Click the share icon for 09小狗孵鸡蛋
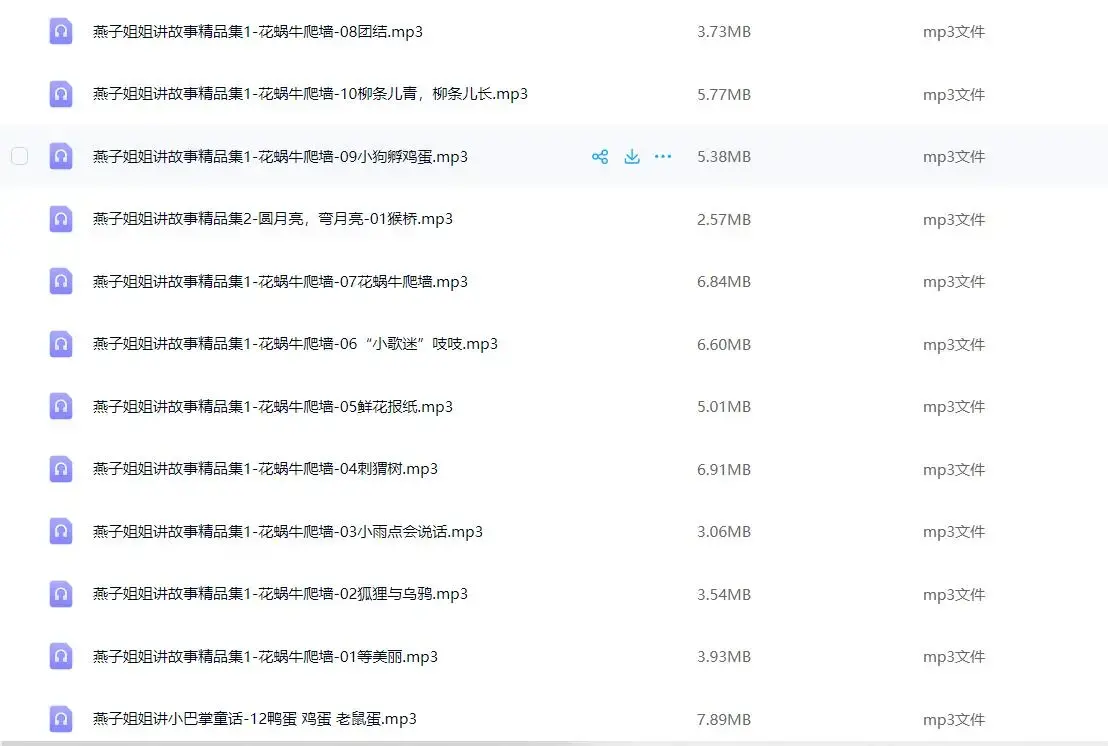Screen dimensions: 1108x746 pos(600,156)
